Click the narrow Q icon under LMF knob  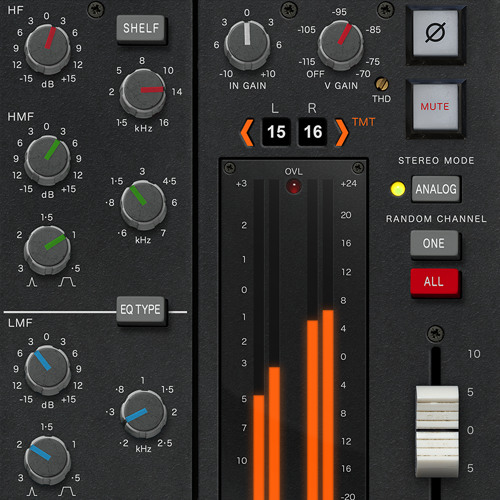(32, 492)
